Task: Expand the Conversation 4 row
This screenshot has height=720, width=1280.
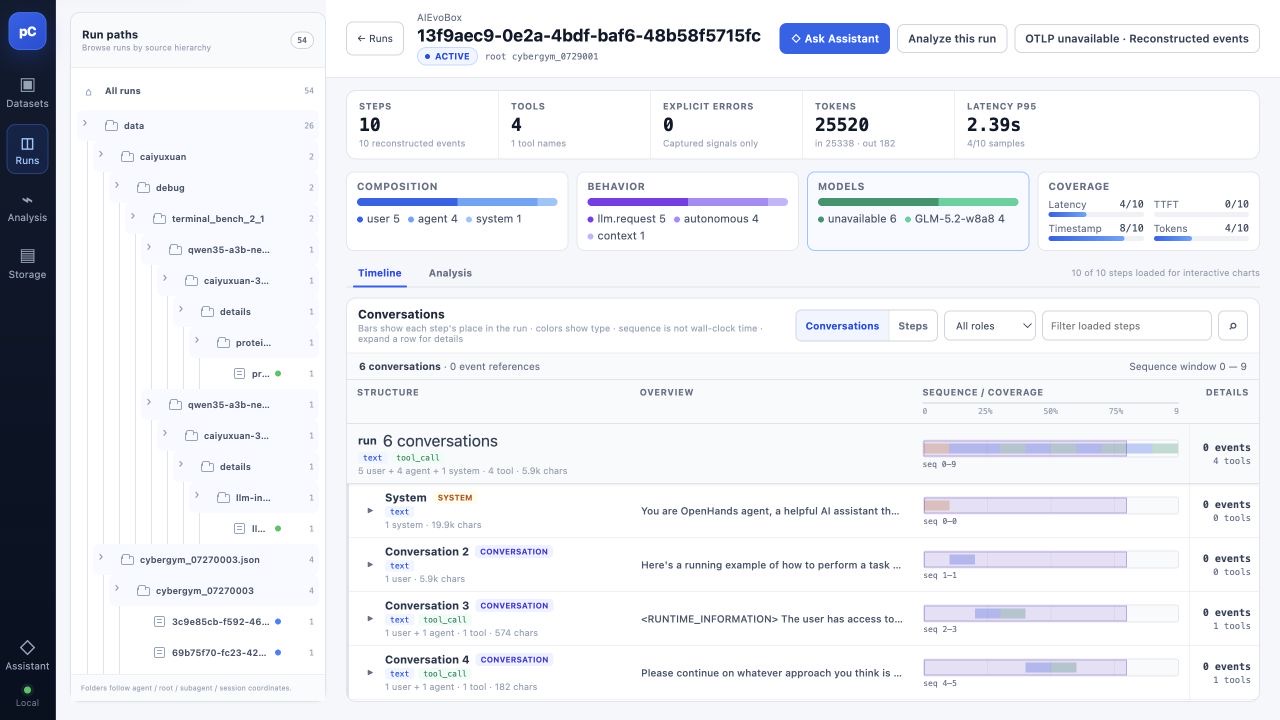Action: coord(370,673)
